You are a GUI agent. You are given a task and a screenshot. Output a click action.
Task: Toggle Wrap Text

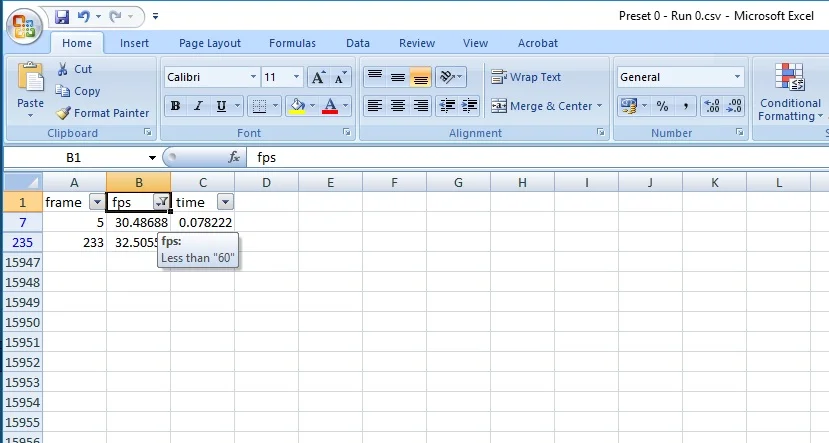[526, 77]
